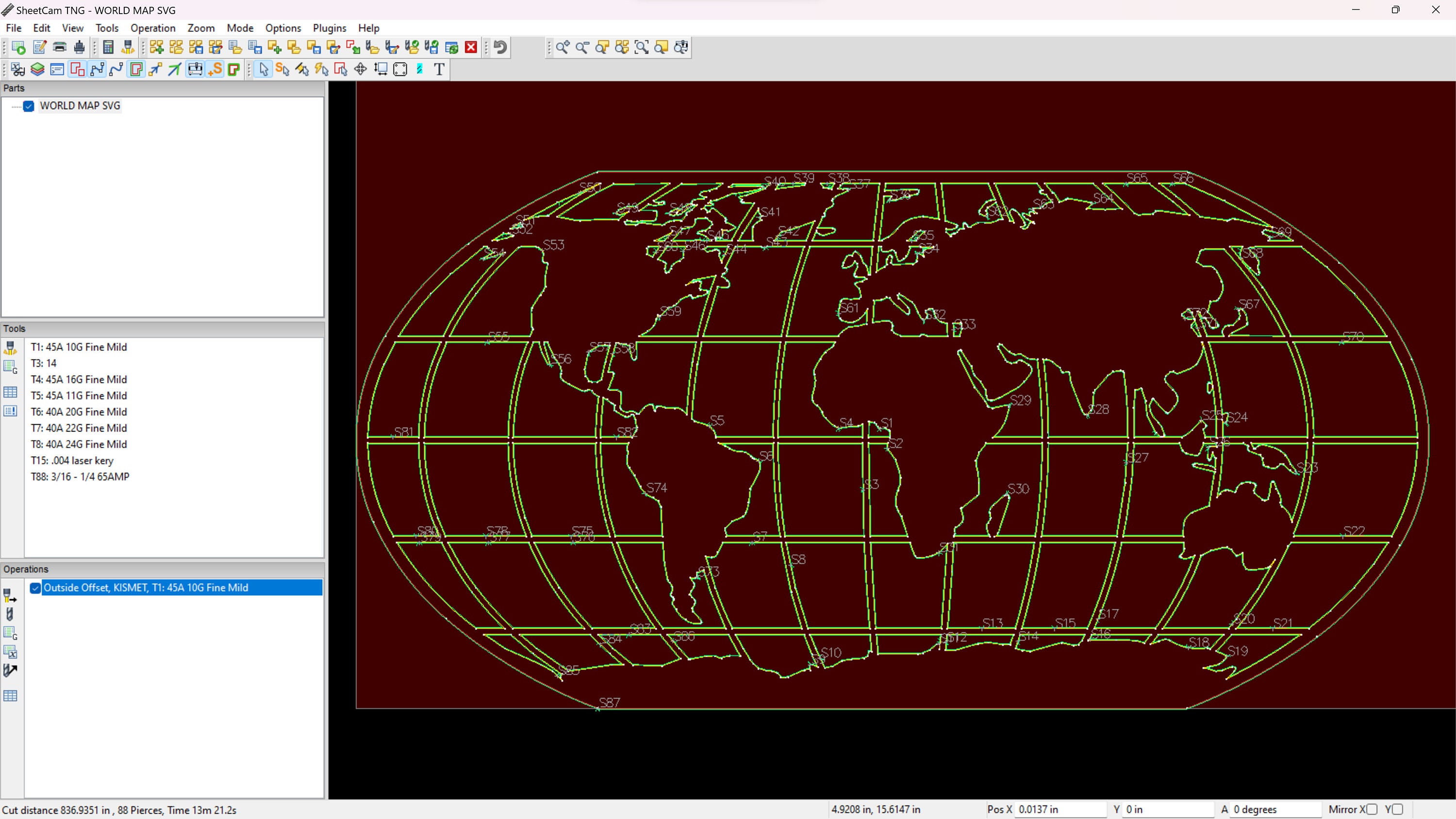Viewport: 1456px width, 819px height.
Task: Select tool T88: 3/16 - 1/4 65AMP
Action: pos(80,476)
